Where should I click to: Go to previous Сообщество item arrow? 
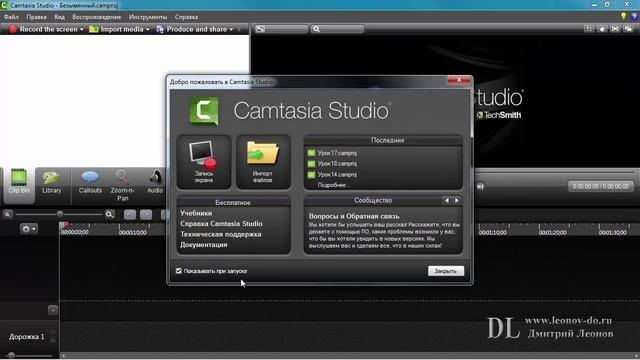pos(447,200)
